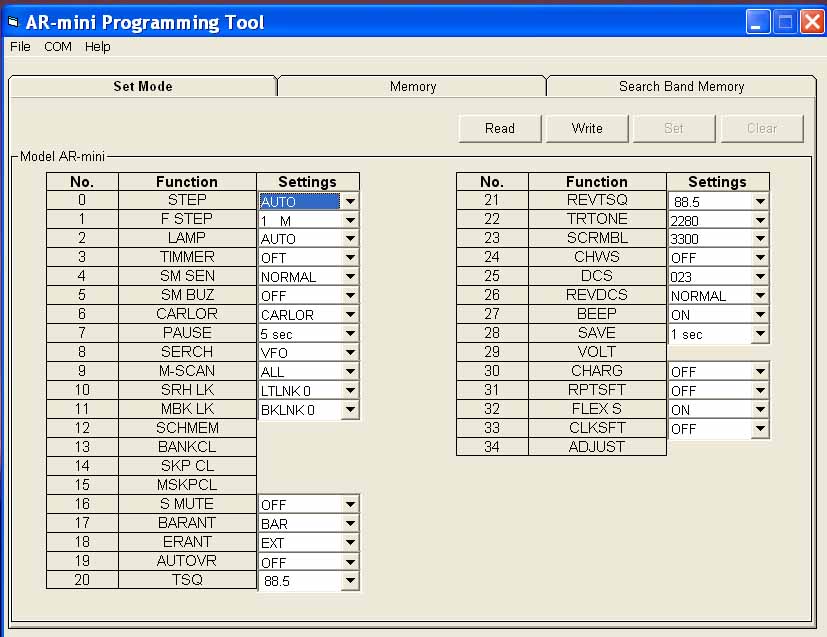Expand the RPTSFT settings dropdown
Image resolution: width=827 pixels, height=637 pixels.
point(759,391)
